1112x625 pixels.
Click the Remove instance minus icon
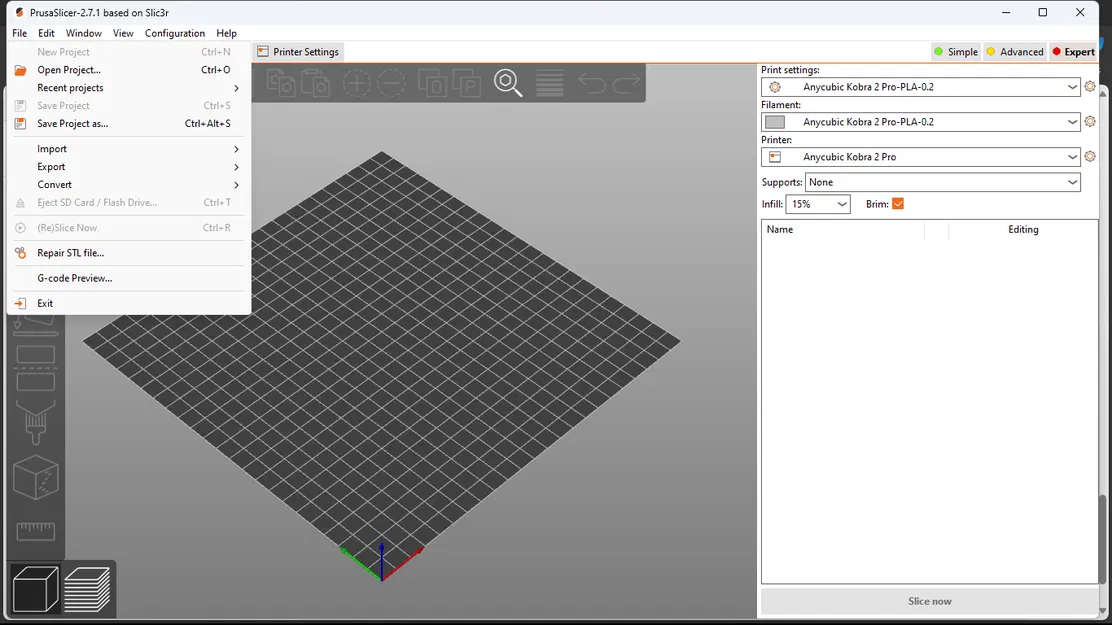click(391, 83)
